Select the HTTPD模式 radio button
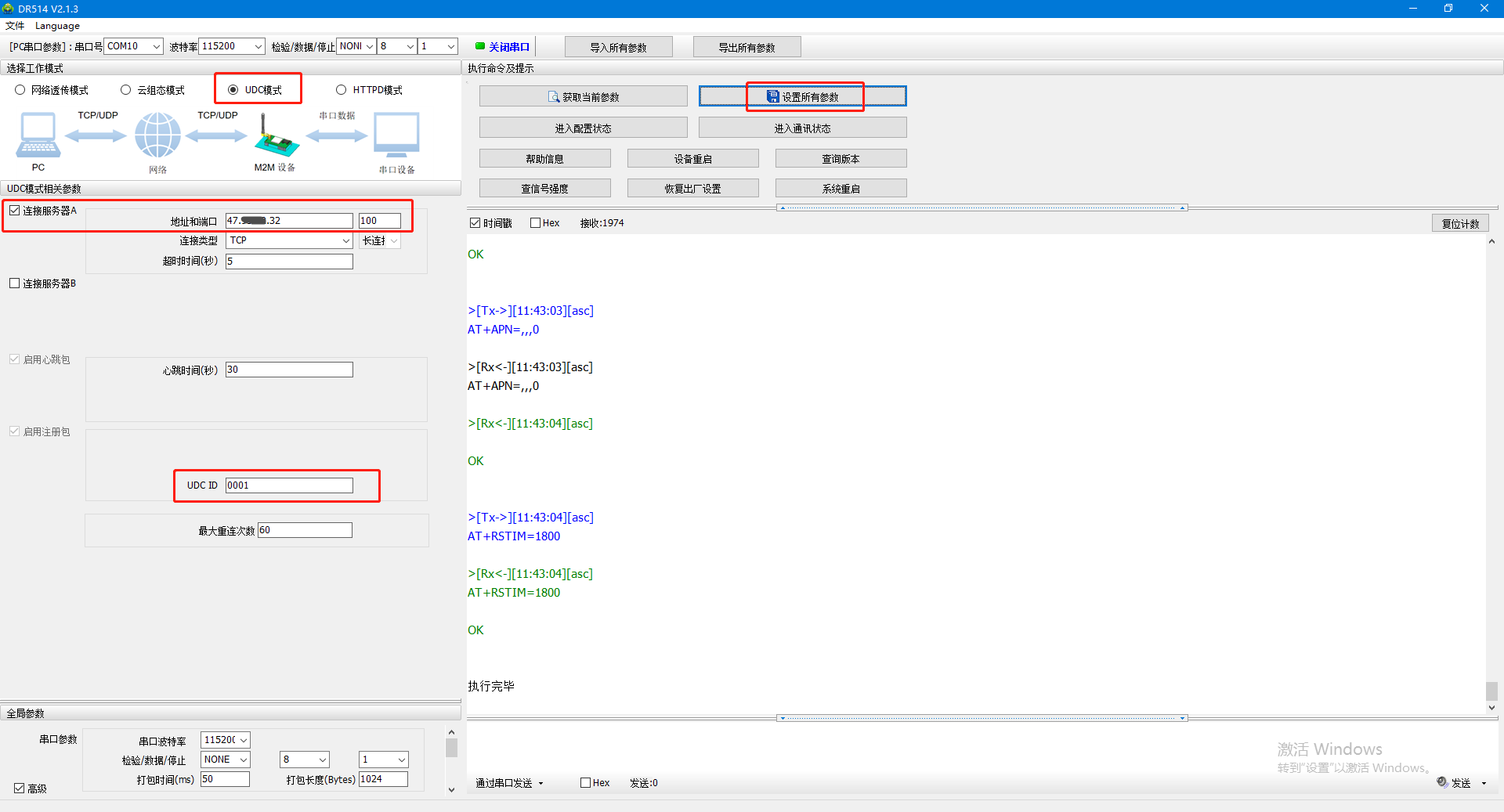This screenshot has height=812, width=1504. (341, 90)
